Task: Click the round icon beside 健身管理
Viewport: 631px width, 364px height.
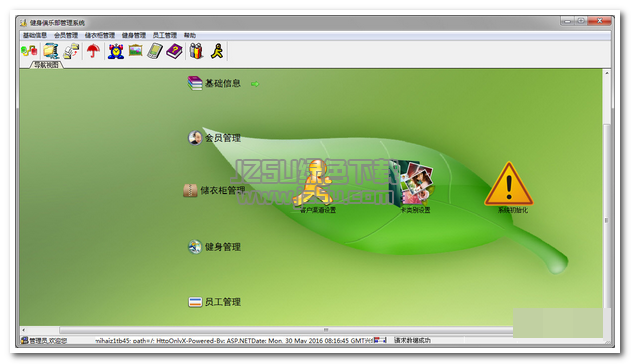Action: tap(195, 247)
